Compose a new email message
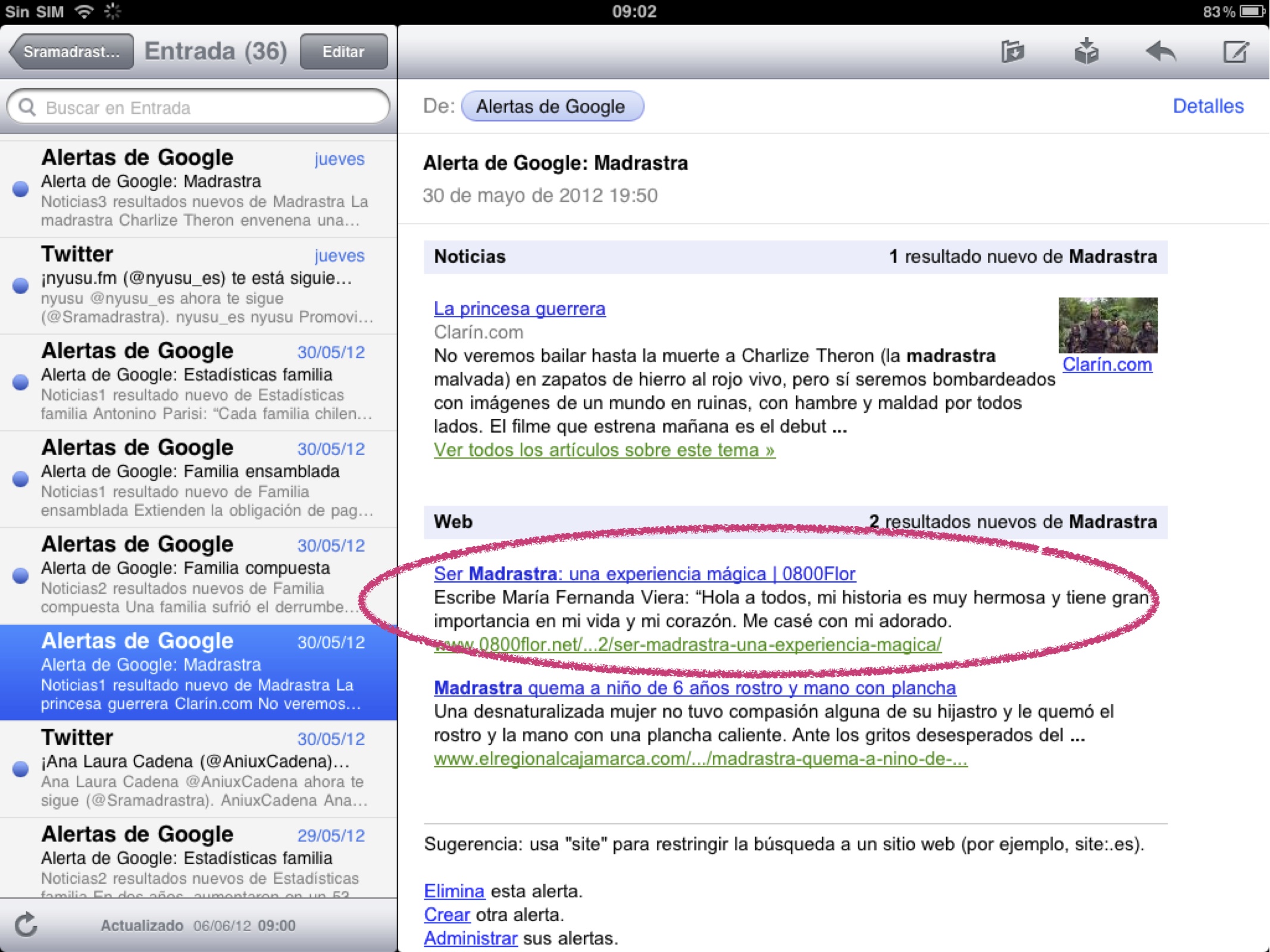Image resolution: width=1270 pixels, height=952 pixels. (x=1235, y=51)
